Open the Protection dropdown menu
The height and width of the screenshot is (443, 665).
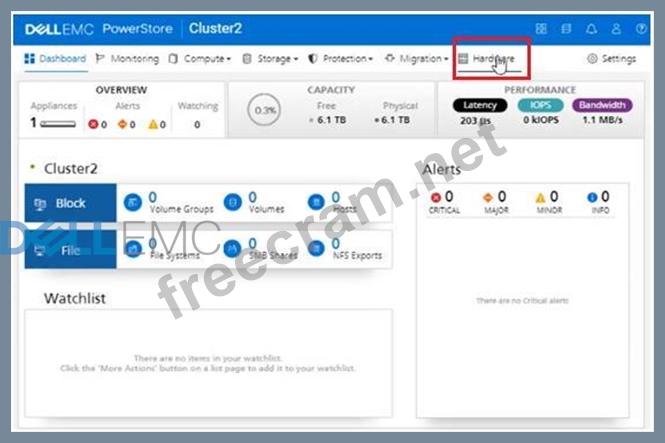[344, 59]
